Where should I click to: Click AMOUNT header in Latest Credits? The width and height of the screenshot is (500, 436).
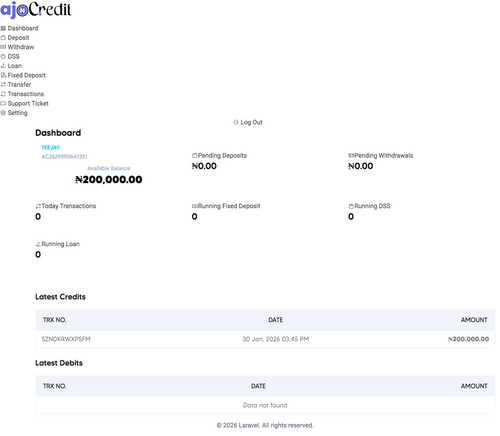pos(474,320)
